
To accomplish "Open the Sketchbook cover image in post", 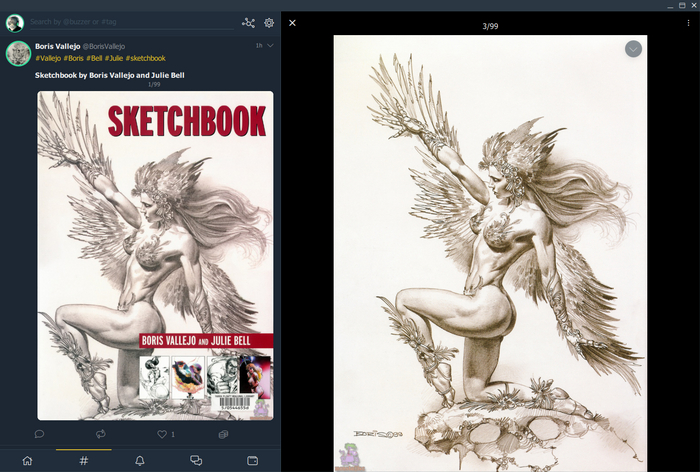I will (x=155, y=255).
